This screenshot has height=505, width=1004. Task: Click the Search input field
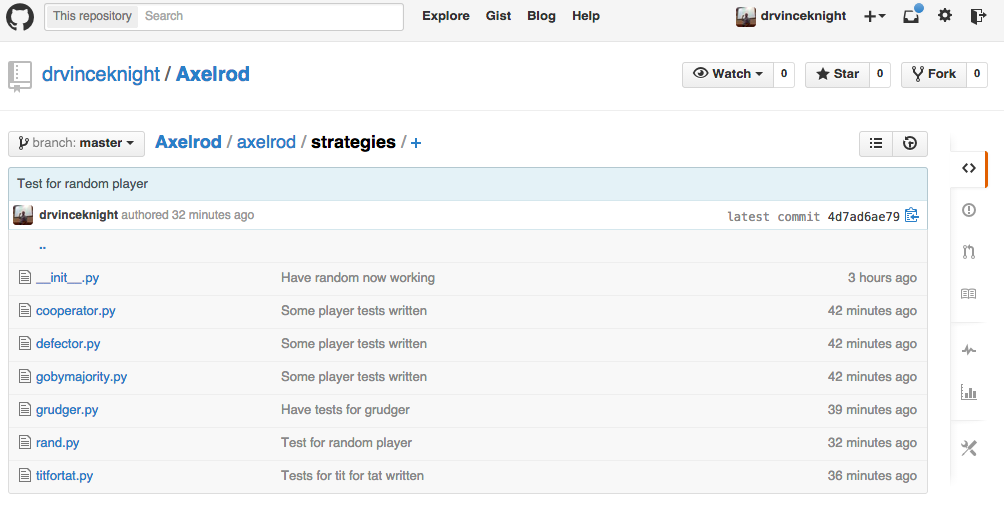(x=271, y=17)
